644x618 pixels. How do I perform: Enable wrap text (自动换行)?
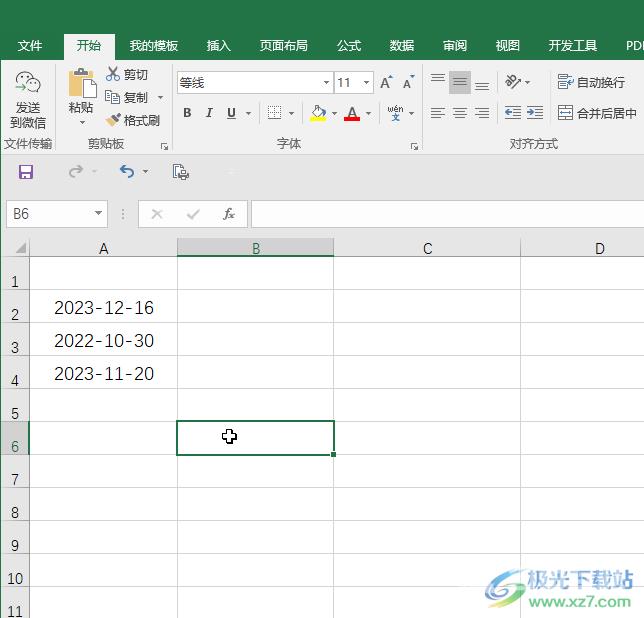pos(591,82)
